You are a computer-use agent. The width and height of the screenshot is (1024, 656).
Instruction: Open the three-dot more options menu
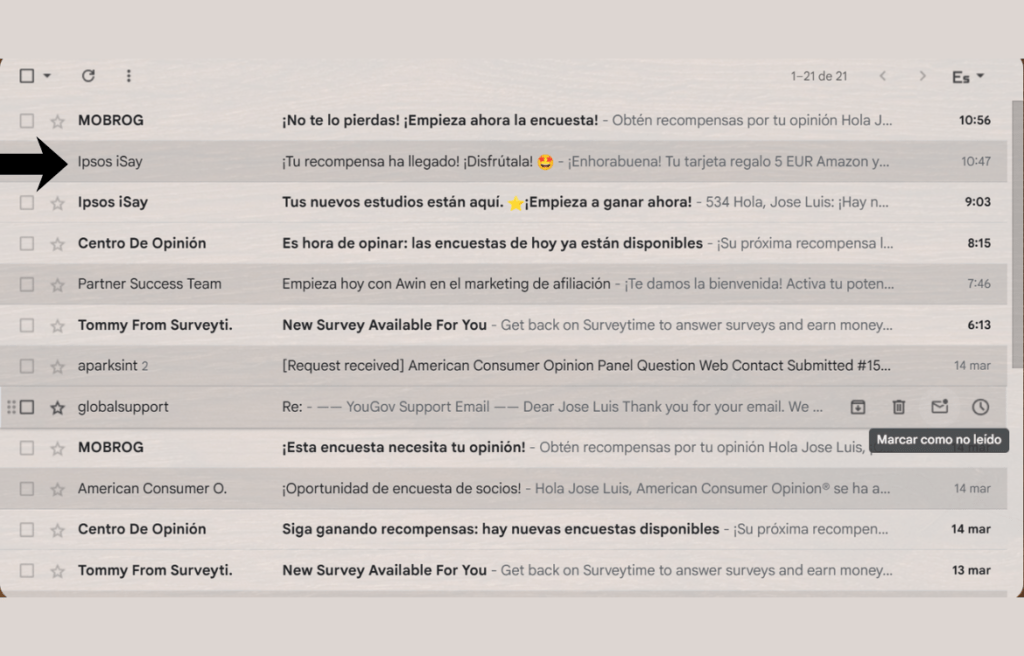click(129, 76)
